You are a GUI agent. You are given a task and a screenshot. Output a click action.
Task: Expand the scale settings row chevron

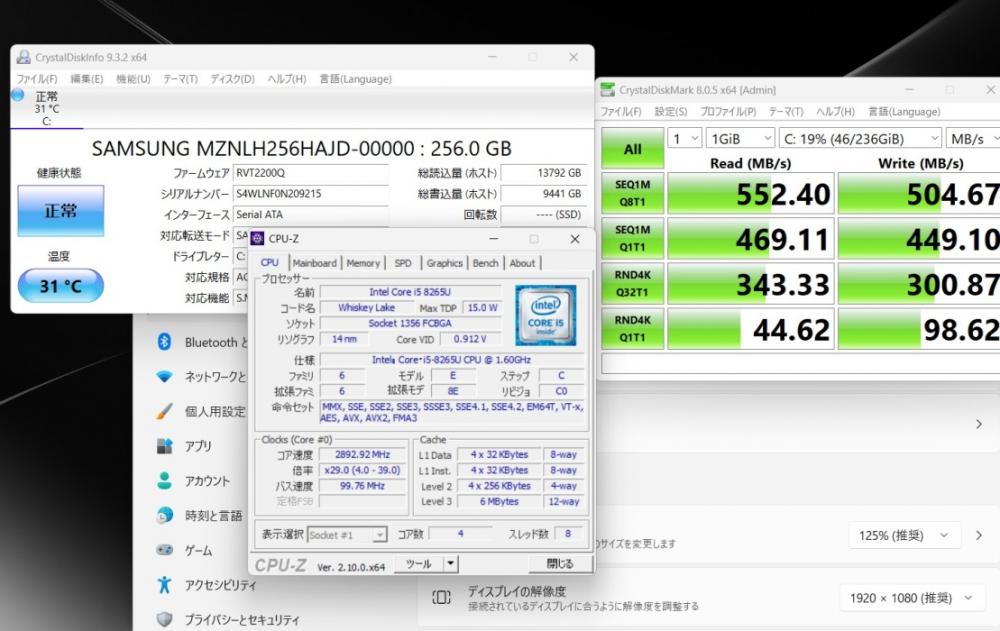(979, 535)
